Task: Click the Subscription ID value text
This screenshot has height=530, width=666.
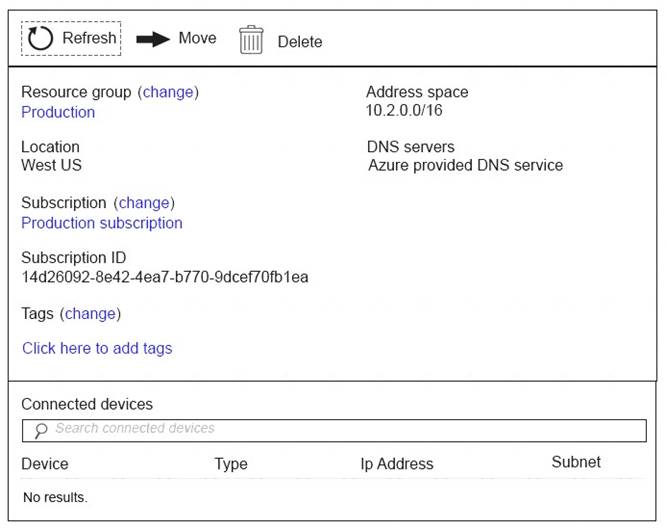Action: click(165, 277)
